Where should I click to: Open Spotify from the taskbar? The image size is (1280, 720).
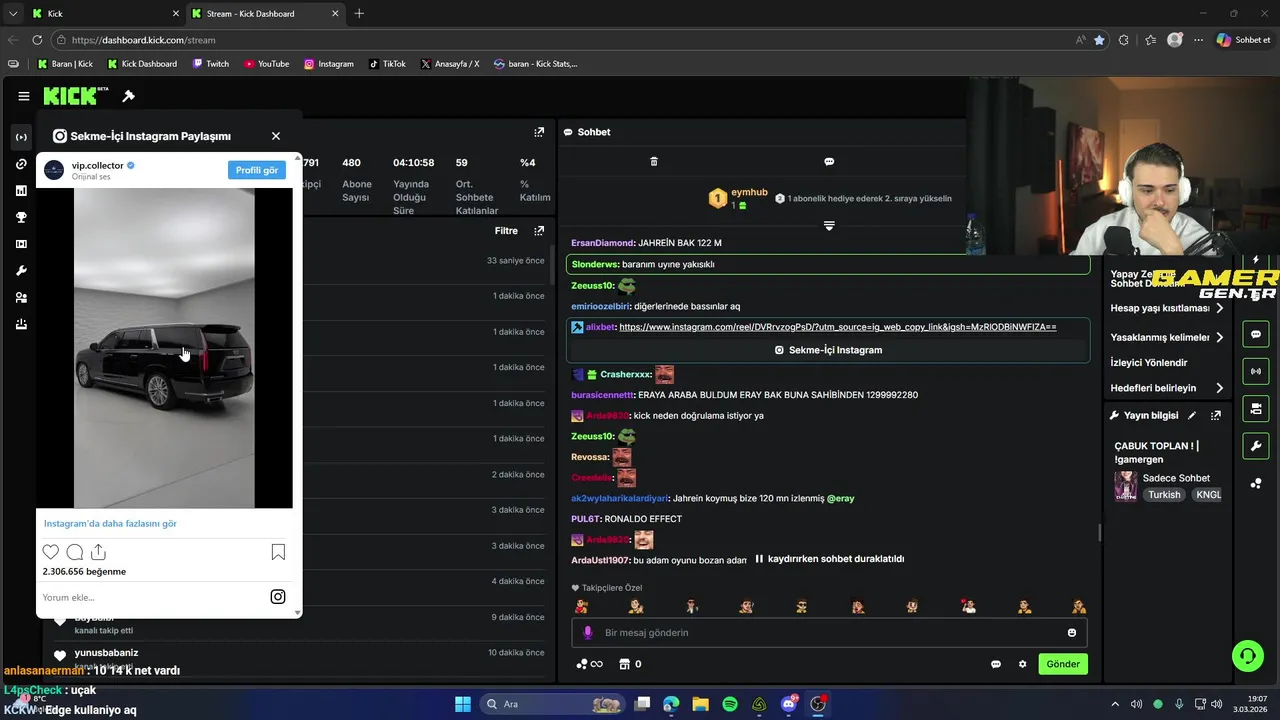730,704
